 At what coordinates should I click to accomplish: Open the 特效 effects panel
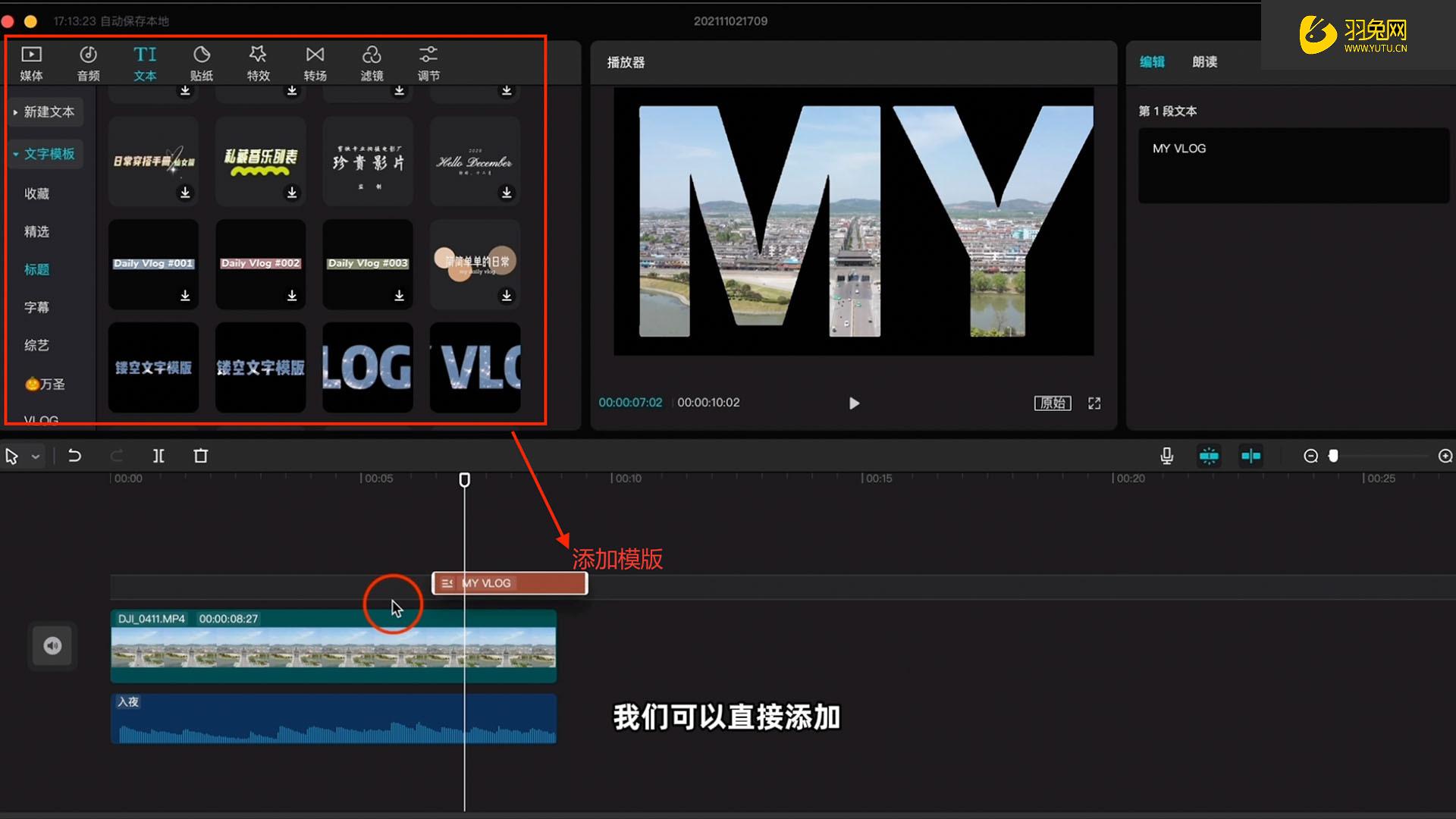[258, 63]
